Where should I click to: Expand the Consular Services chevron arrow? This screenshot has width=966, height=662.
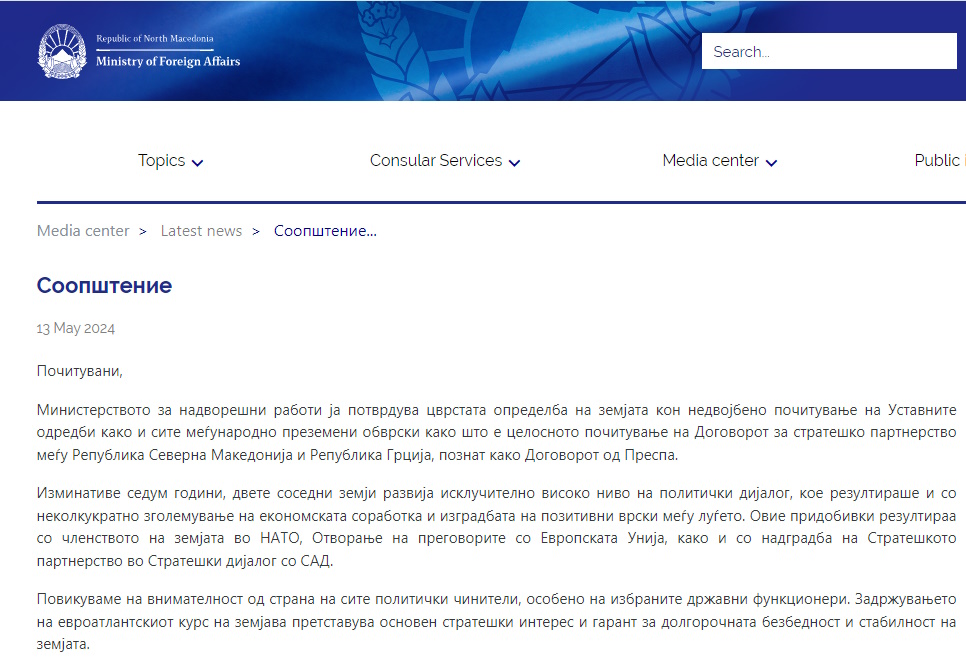tap(514, 163)
